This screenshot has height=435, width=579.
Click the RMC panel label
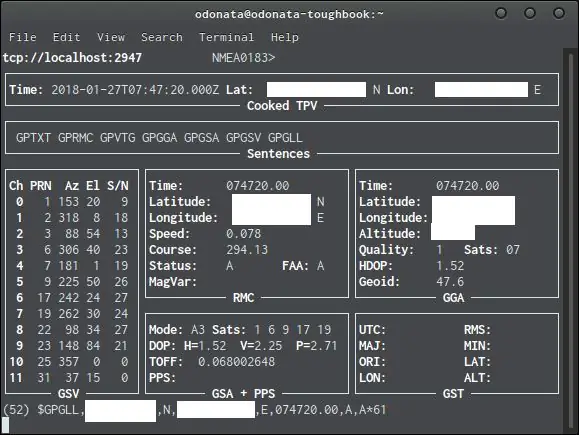click(x=243, y=298)
